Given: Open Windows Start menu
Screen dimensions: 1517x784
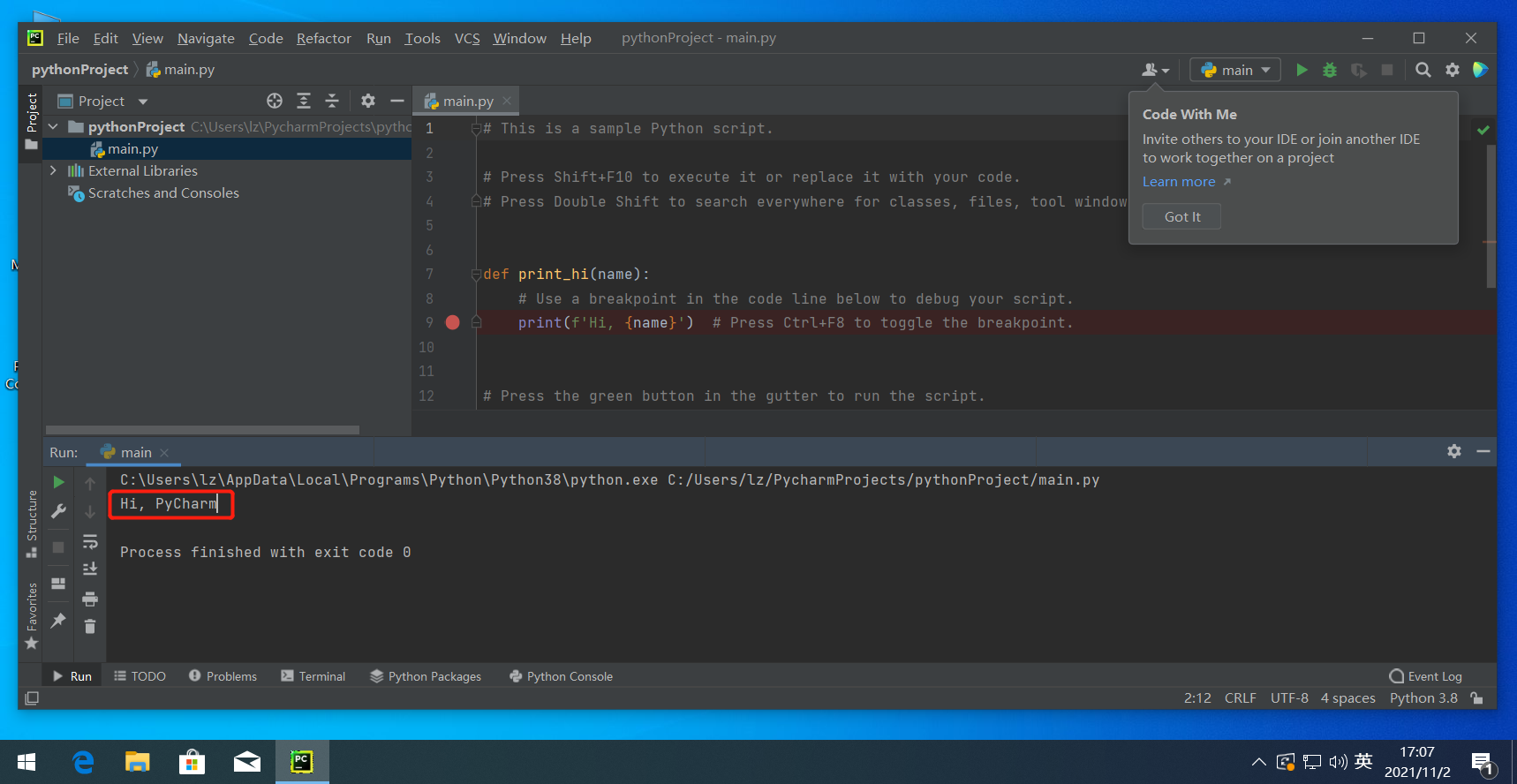Looking at the screenshot, I should [x=26, y=761].
